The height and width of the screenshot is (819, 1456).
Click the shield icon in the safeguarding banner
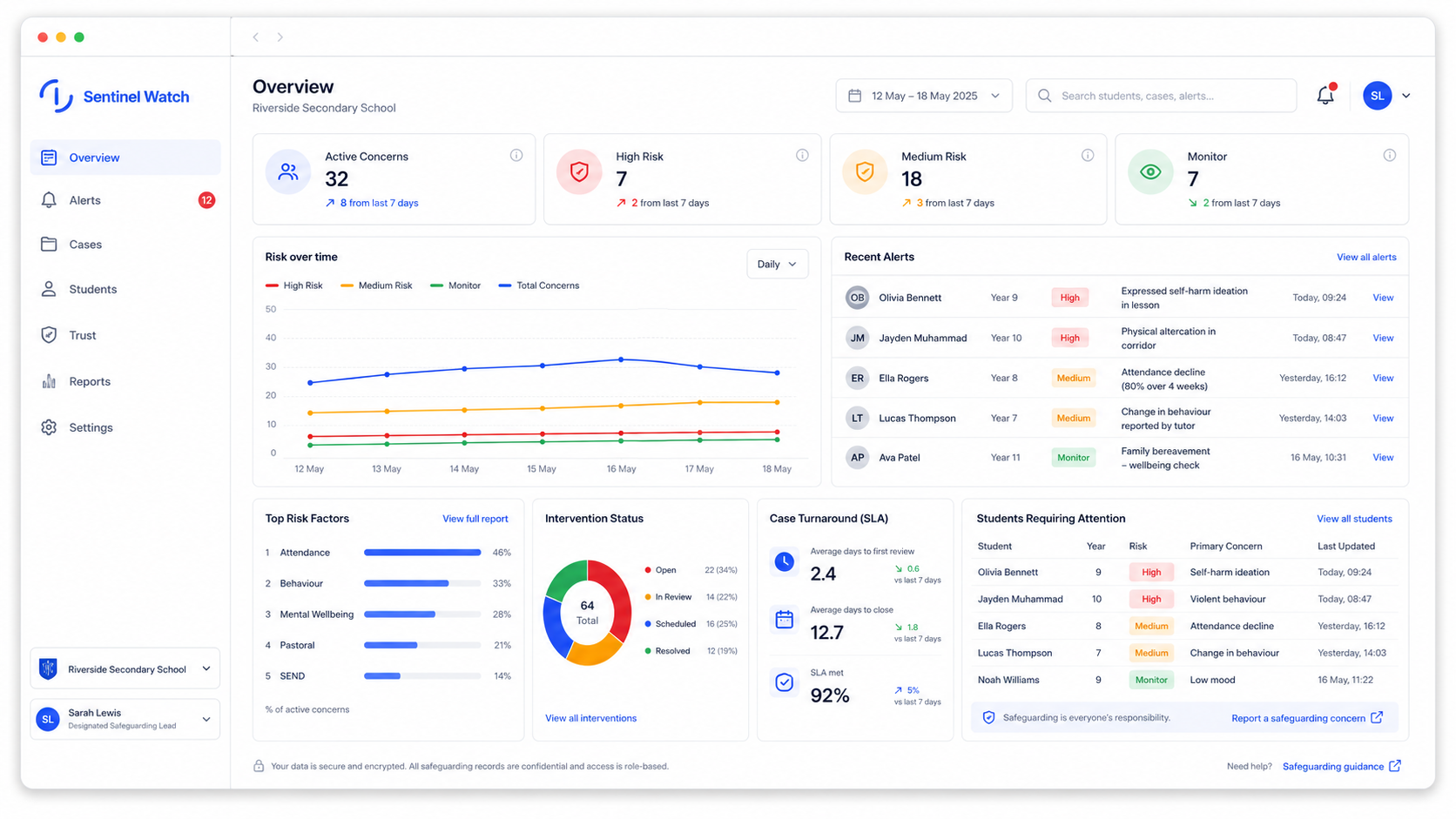(x=988, y=718)
